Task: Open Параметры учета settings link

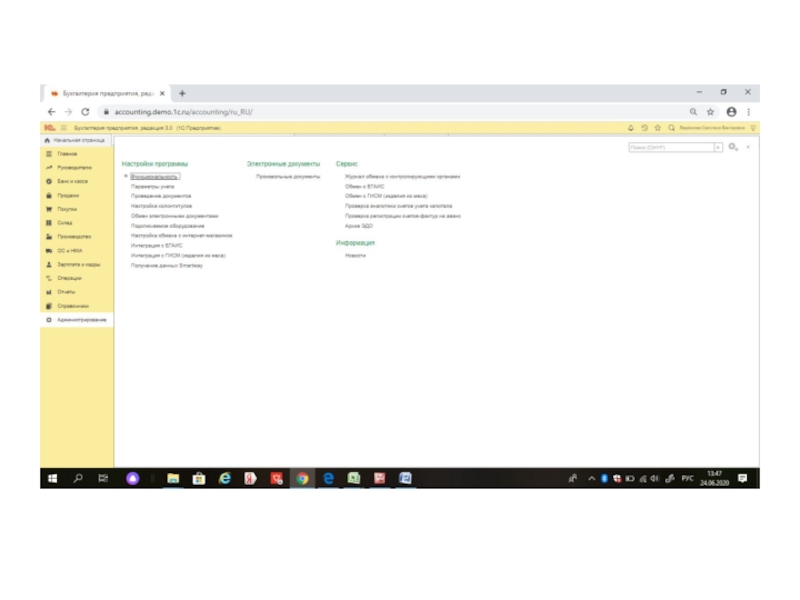Action: [153, 186]
